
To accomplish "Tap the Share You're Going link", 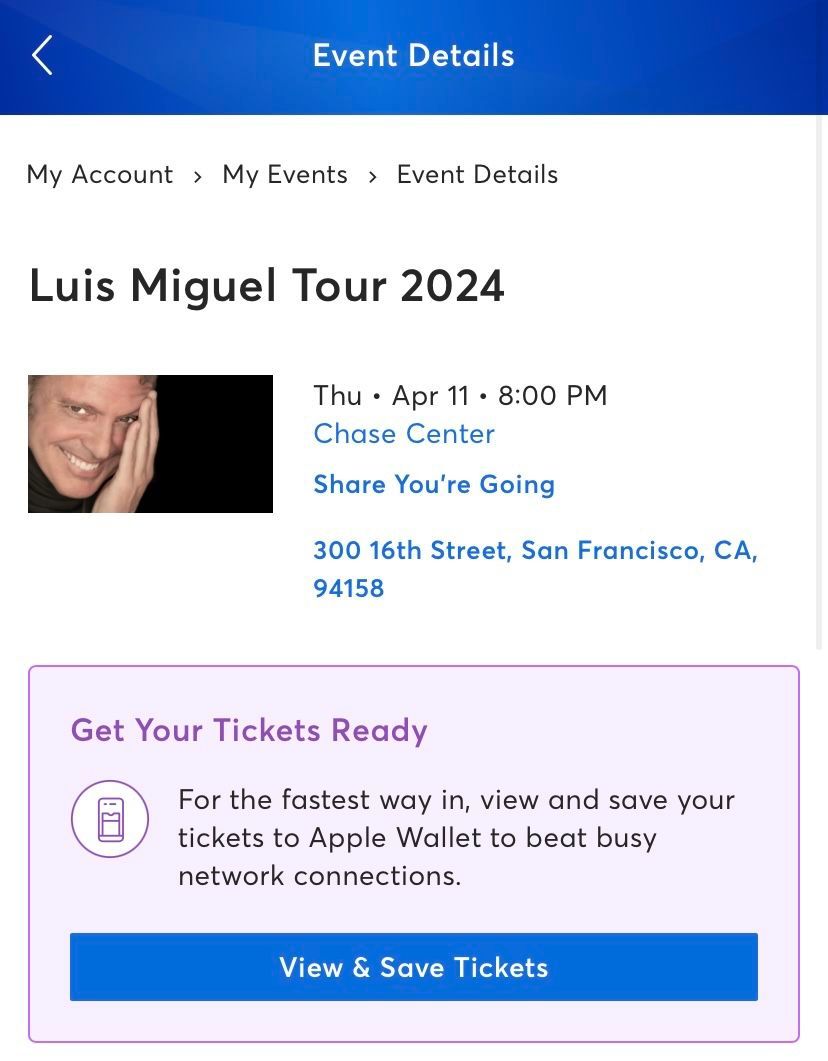I will pos(434,485).
